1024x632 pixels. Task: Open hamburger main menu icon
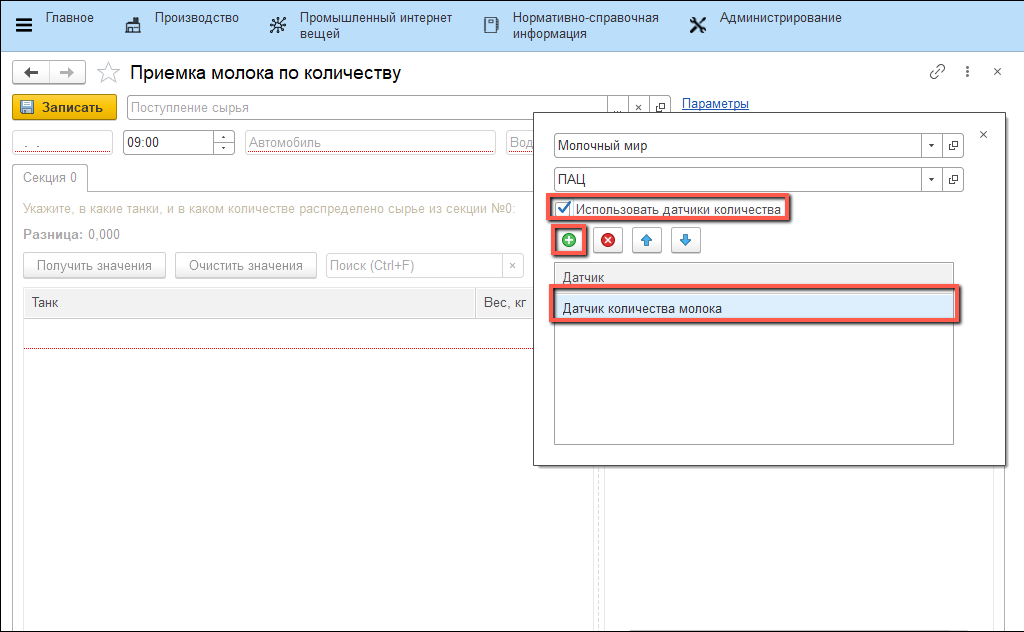pyautogui.click(x=24, y=25)
